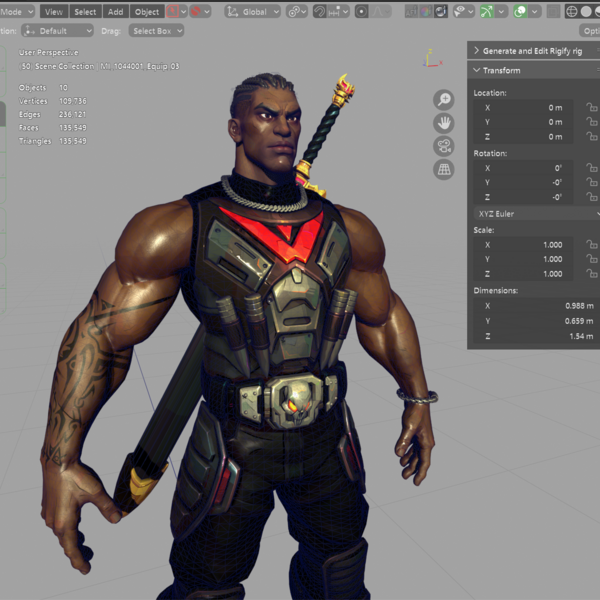The width and height of the screenshot is (600, 600).
Task: Click the Edges 236,121 statistic
Action: click(x=52, y=114)
